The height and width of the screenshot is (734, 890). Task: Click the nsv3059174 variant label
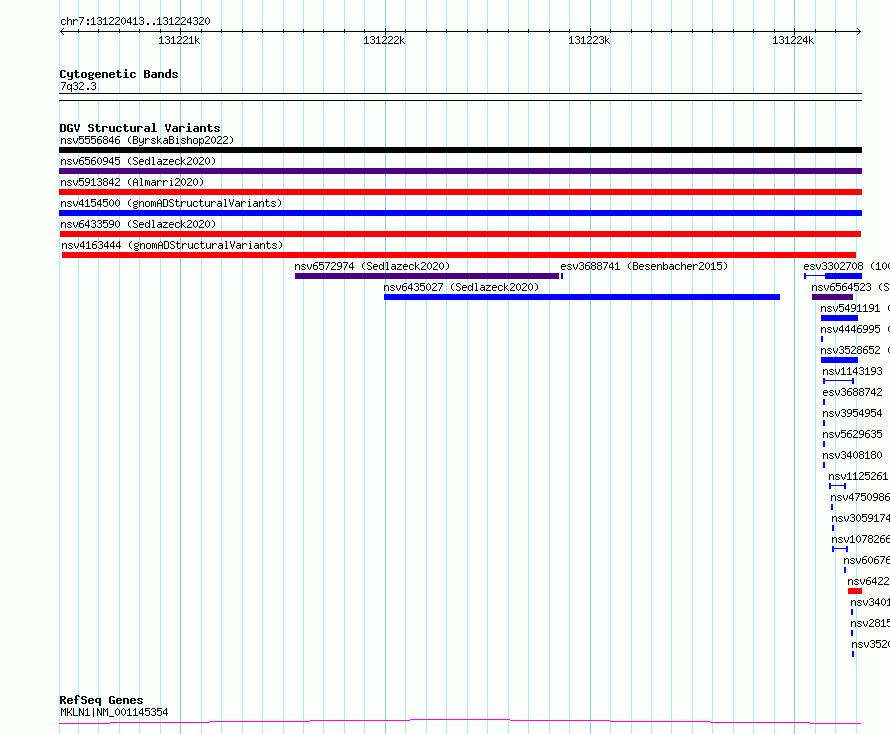pos(860,518)
